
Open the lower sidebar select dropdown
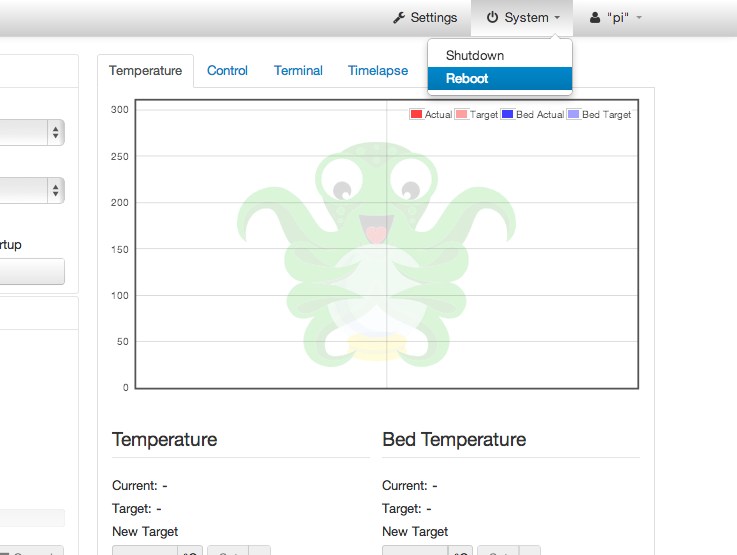point(32,190)
